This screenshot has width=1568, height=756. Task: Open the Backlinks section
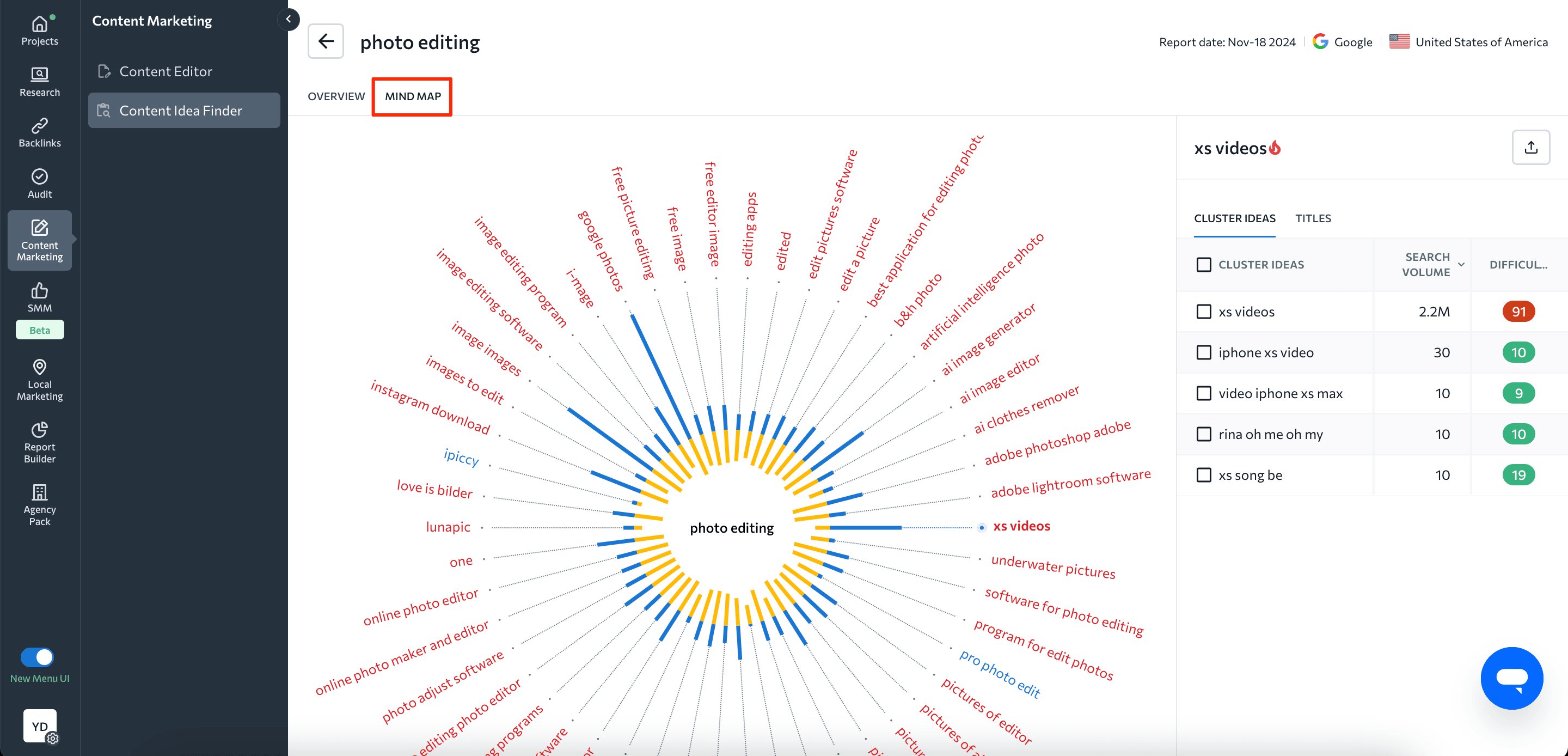[x=39, y=132]
